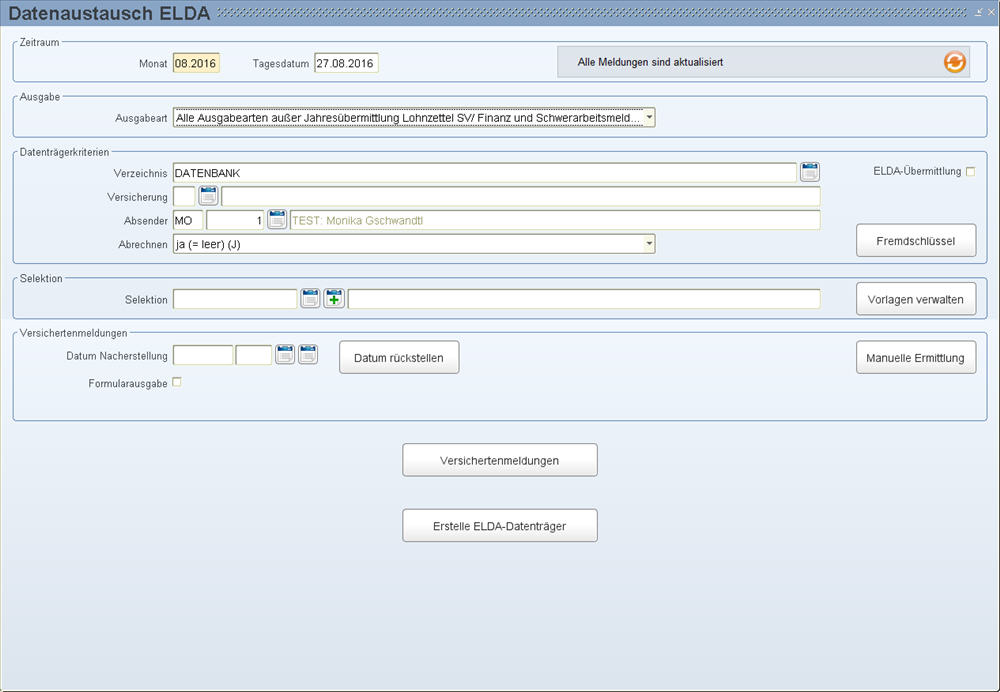This screenshot has height=692, width=1000.
Task: Click the Versichertenmeldungen button
Action: click(499, 460)
